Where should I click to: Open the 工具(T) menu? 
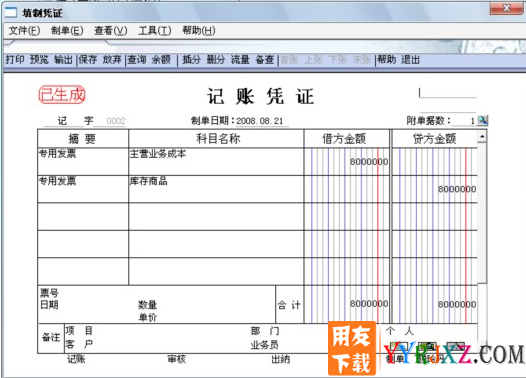(155, 31)
